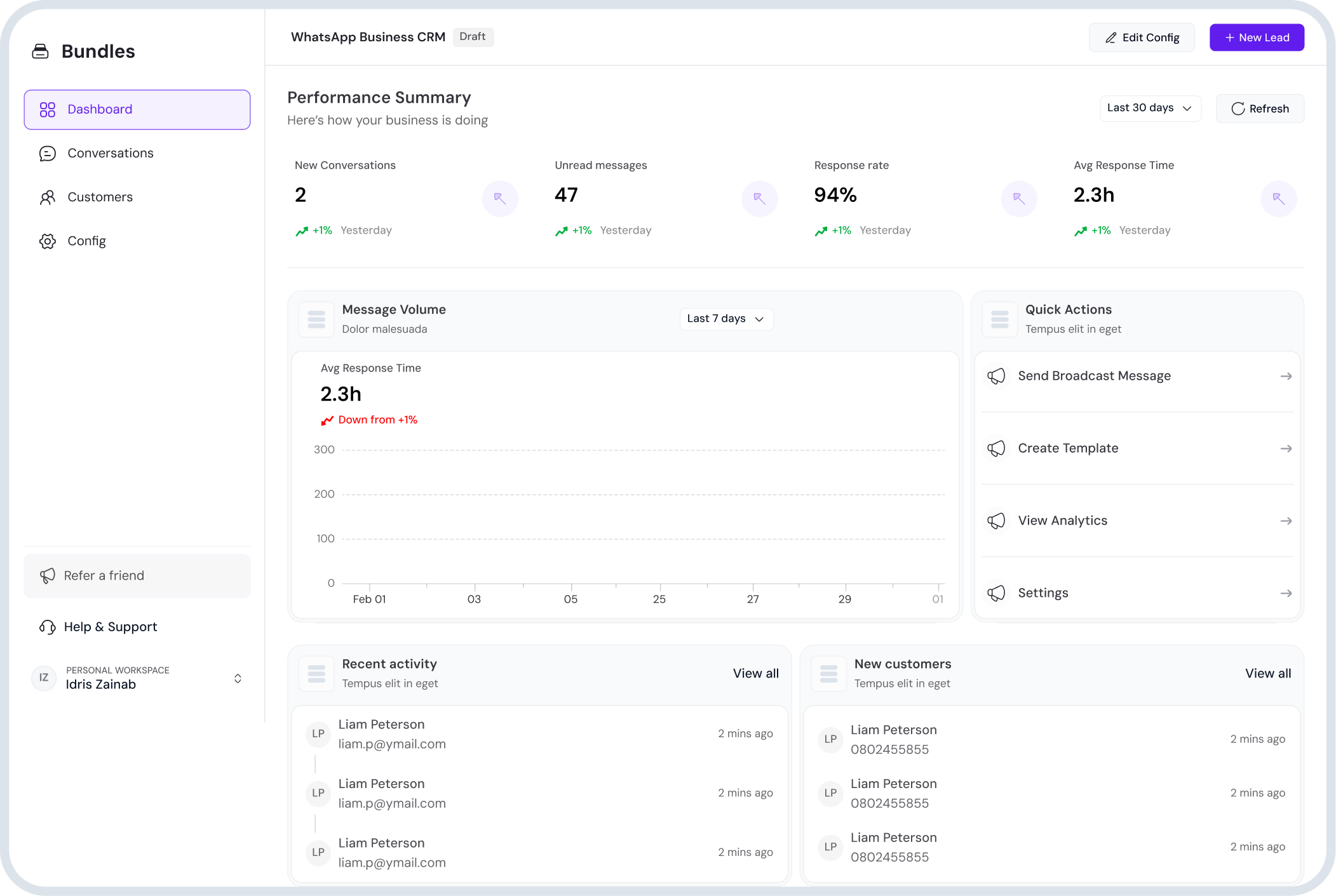Open Config in the sidebar
This screenshot has height=896, width=1336.
point(86,241)
